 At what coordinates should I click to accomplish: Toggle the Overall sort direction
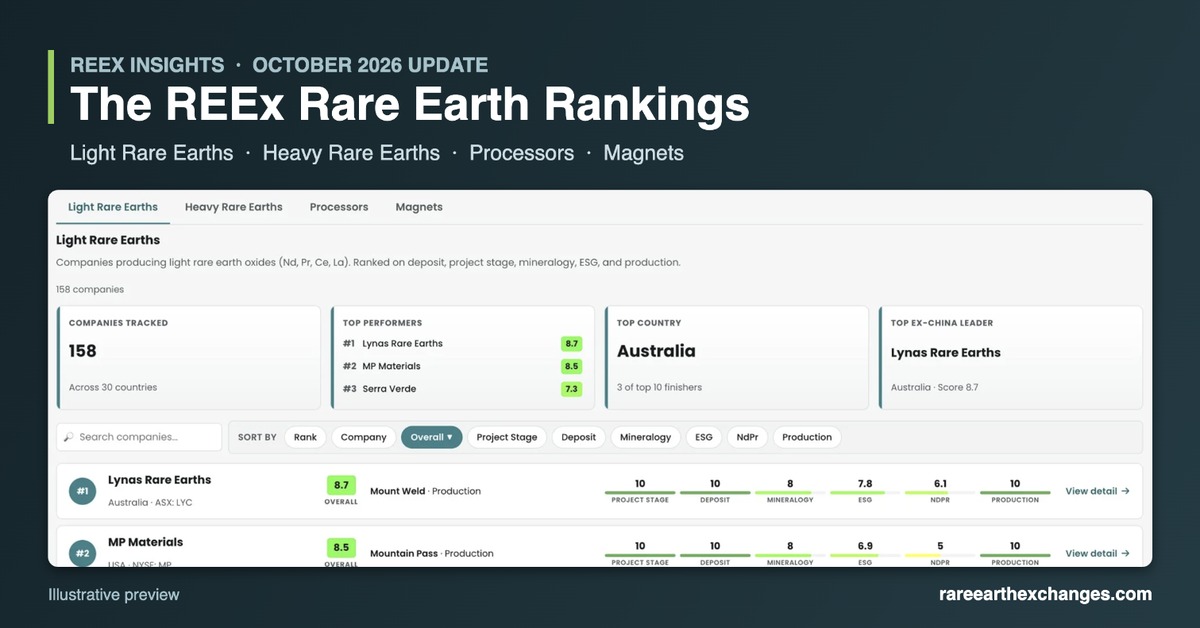(x=432, y=437)
